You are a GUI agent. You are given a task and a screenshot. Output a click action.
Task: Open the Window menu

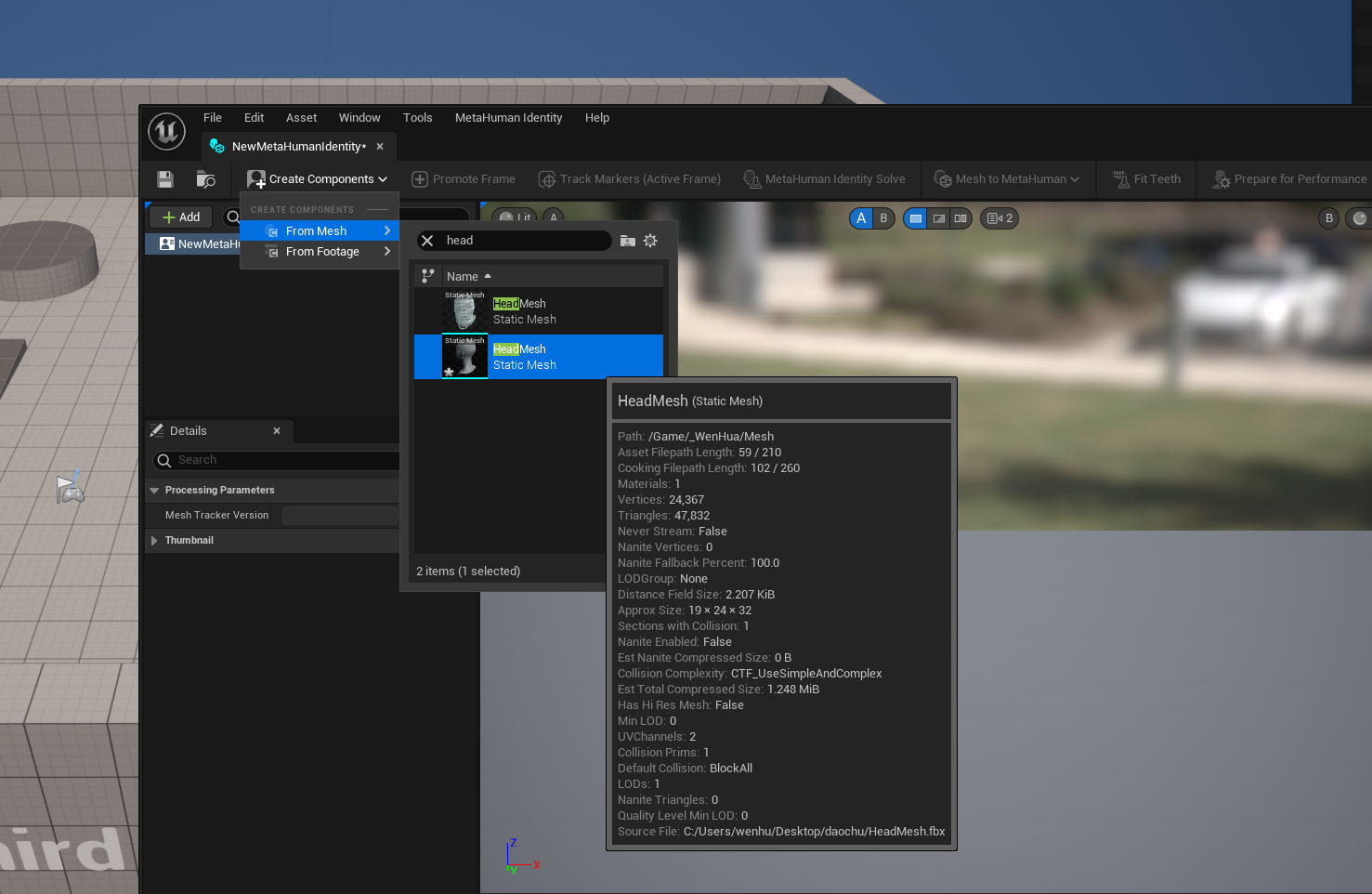tap(359, 118)
